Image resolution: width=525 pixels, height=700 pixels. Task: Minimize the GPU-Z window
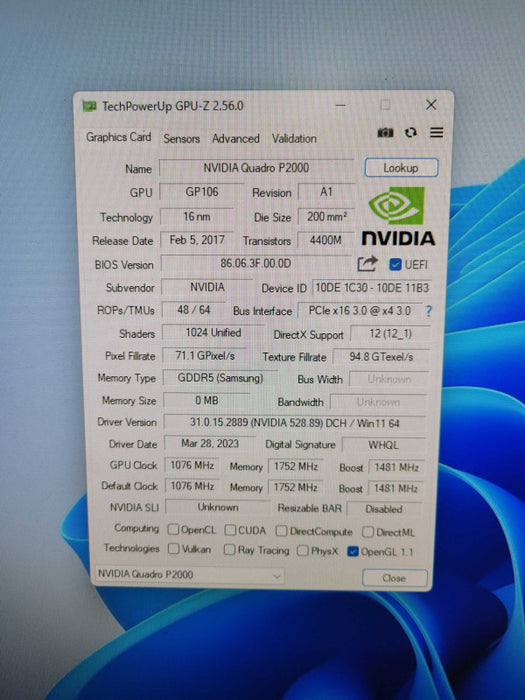[x=341, y=105]
